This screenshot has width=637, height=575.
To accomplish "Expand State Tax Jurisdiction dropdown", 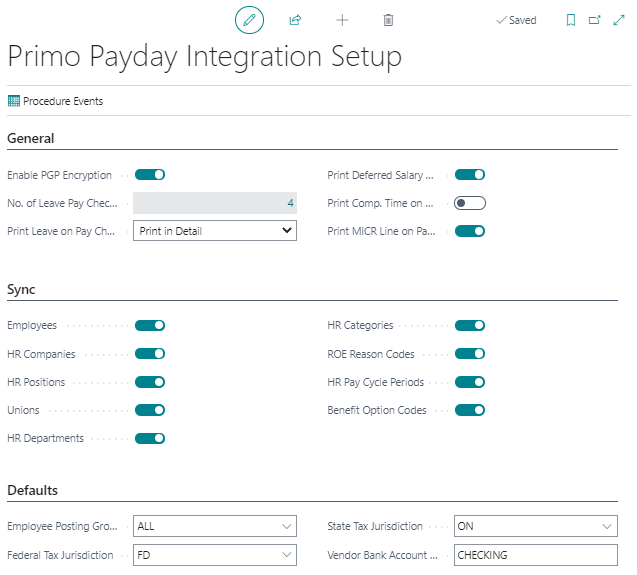I will click(x=535, y=526).
